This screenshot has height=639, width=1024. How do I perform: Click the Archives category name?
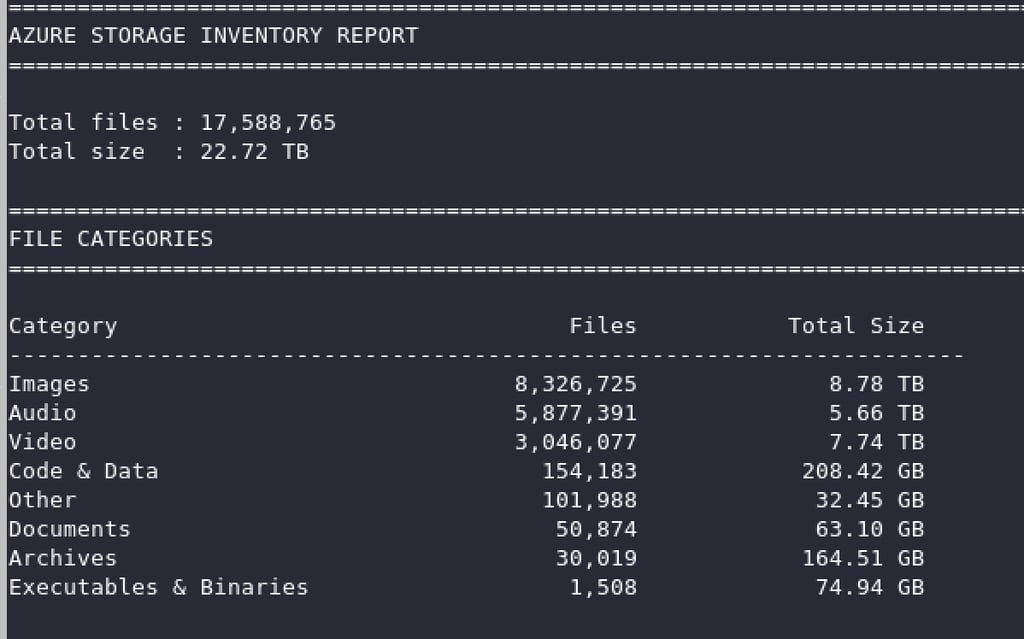[x=63, y=559]
